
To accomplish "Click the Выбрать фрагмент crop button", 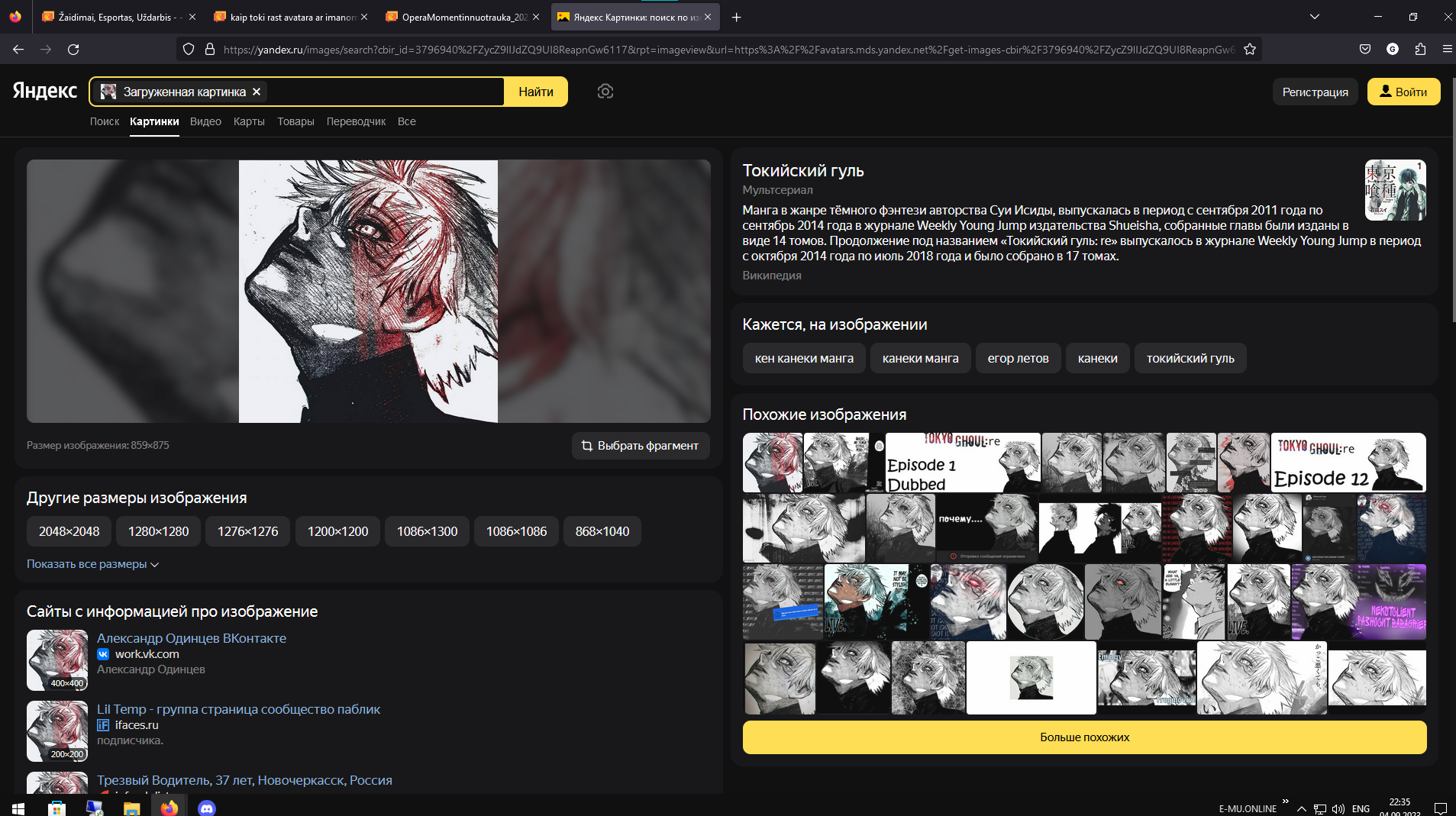I will click(640, 446).
